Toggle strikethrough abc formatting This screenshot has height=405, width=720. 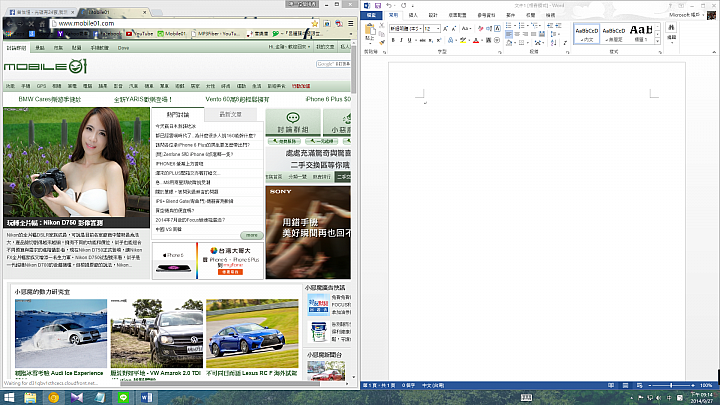[422, 40]
